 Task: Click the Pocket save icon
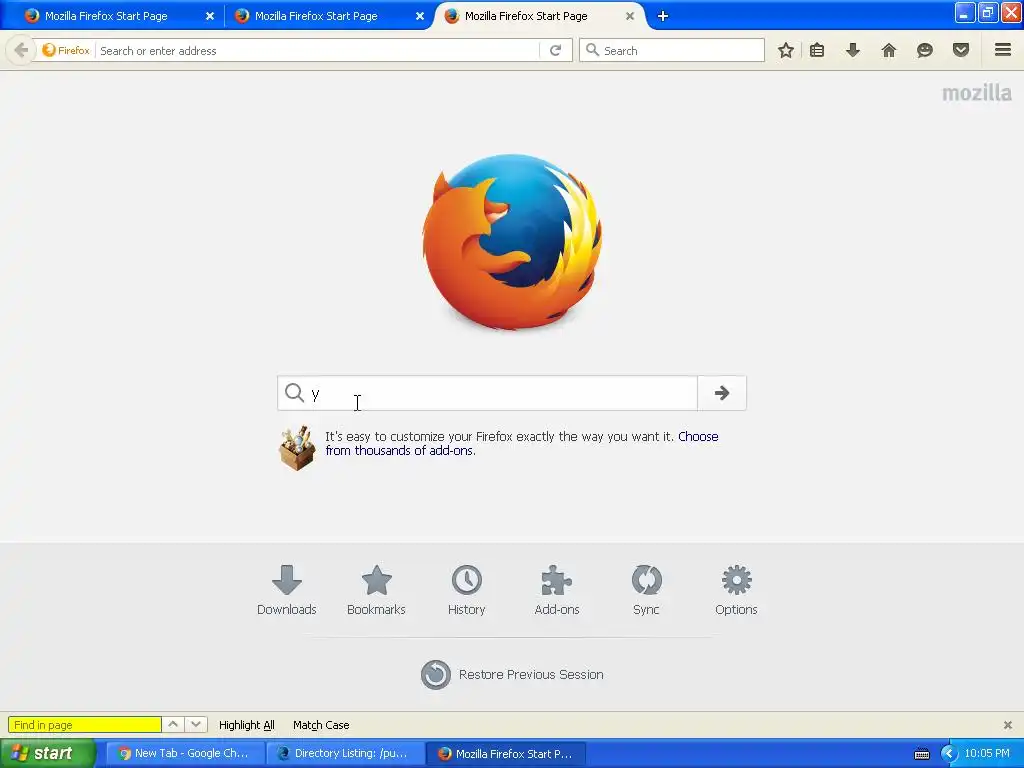[x=961, y=50]
